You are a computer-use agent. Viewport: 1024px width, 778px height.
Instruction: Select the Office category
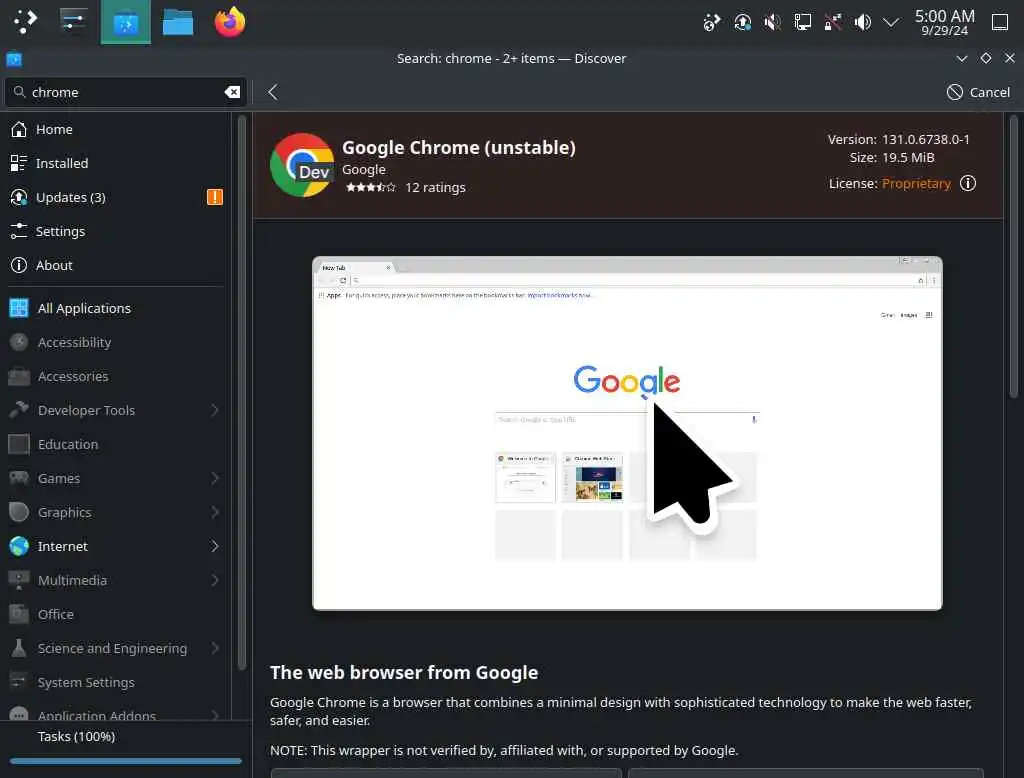116,614
